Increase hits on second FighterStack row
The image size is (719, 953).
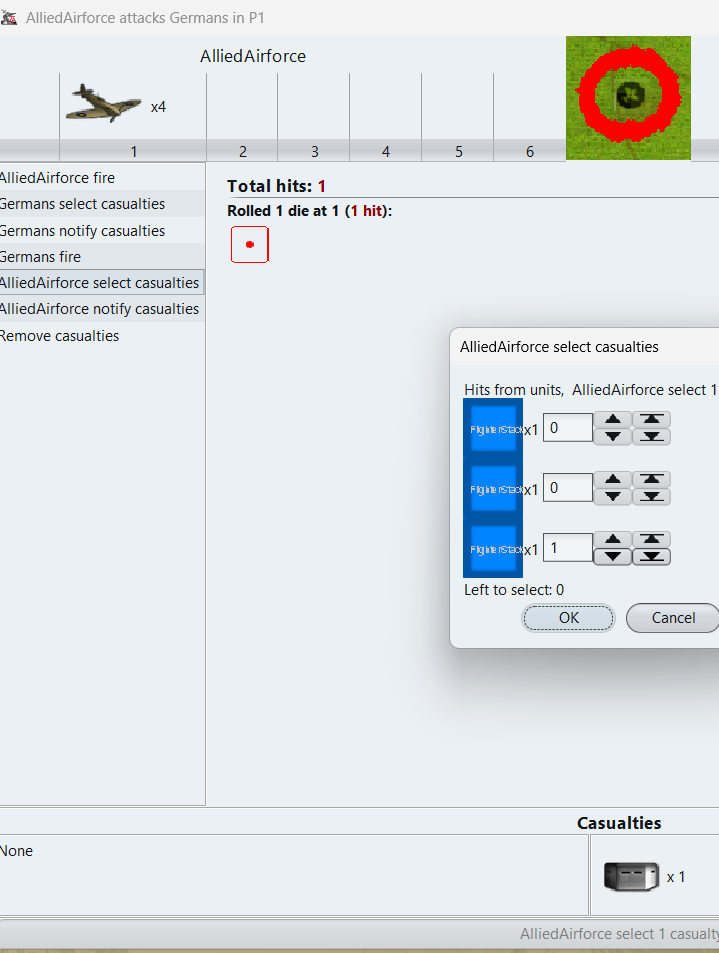pos(613,480)
